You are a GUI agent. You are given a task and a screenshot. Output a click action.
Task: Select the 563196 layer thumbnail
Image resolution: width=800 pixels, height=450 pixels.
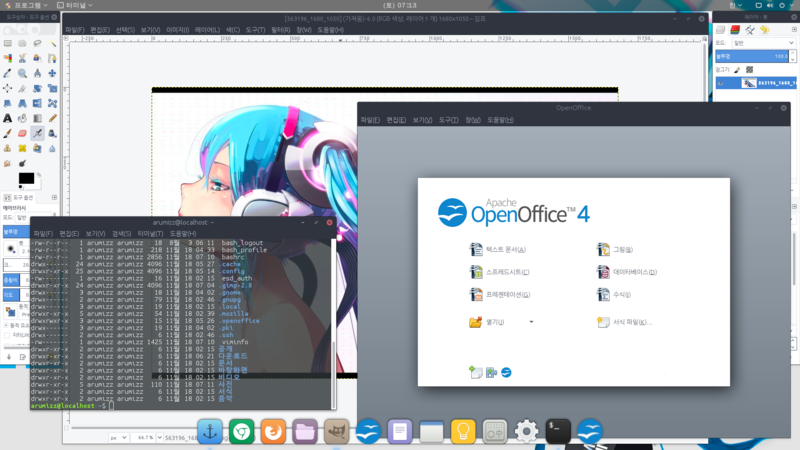pyautogui.click(x=749, y=83)
